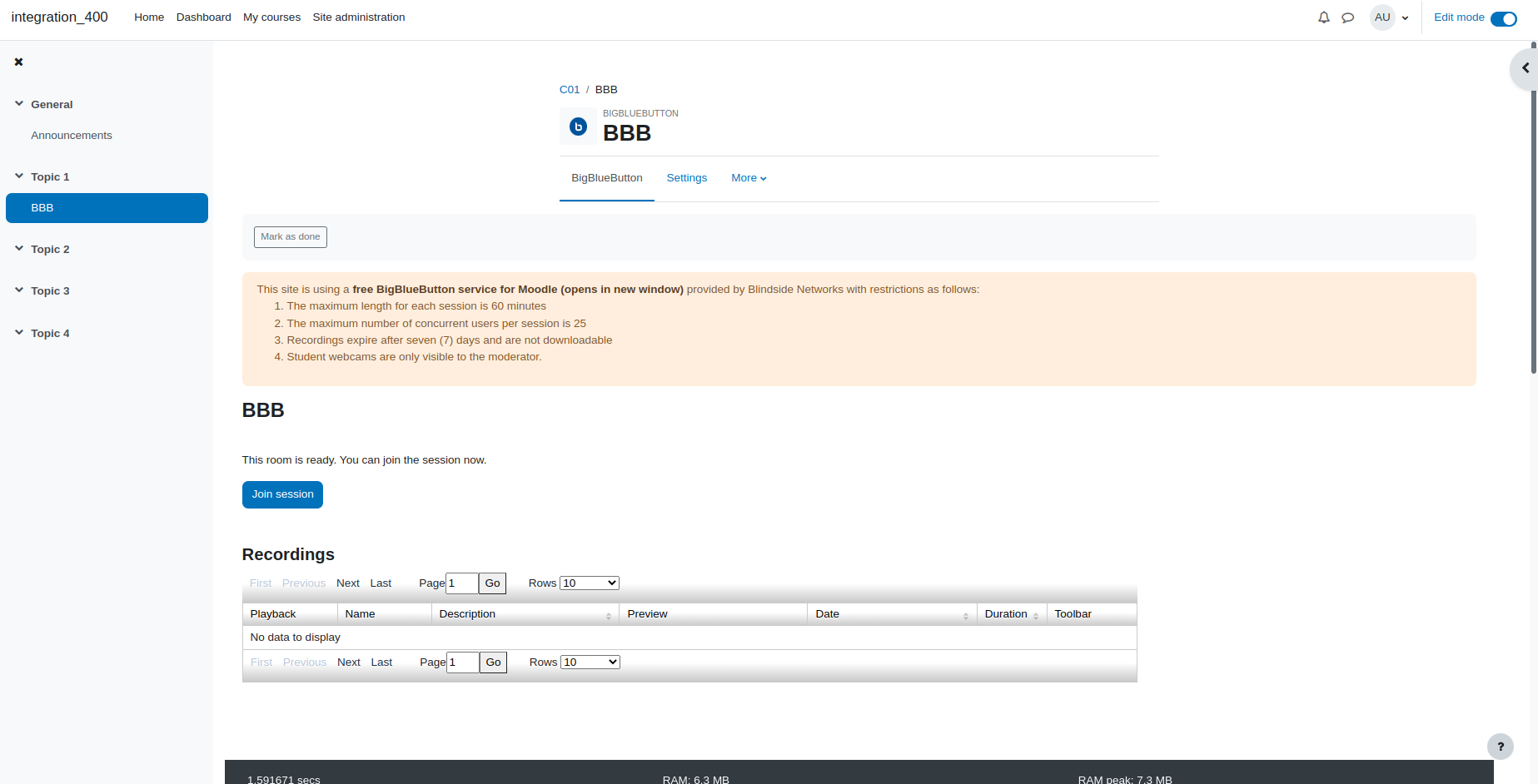Sort recordings by Duration column arrows

coord(1036,616)
